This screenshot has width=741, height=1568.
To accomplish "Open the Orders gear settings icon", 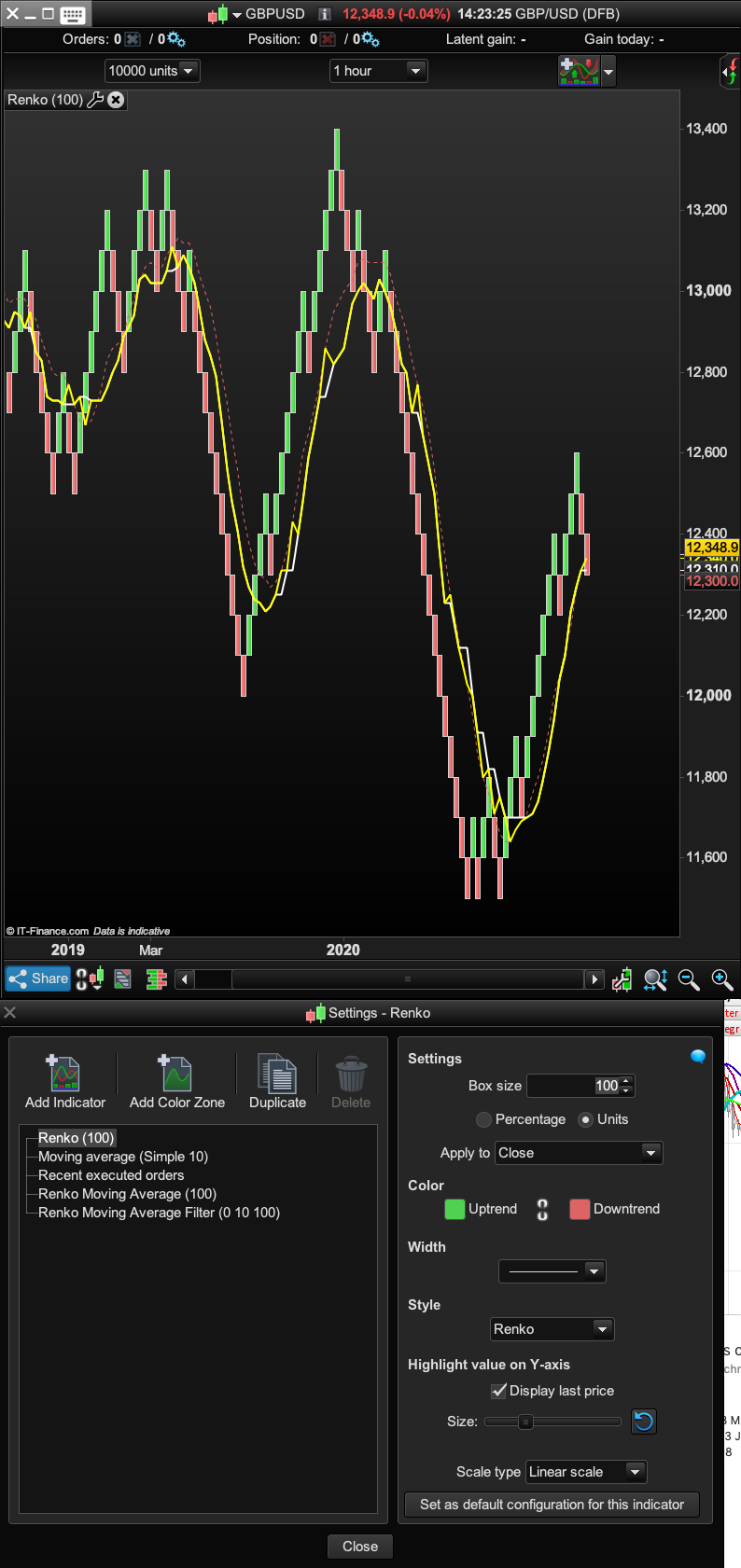I will coord(175,39).
